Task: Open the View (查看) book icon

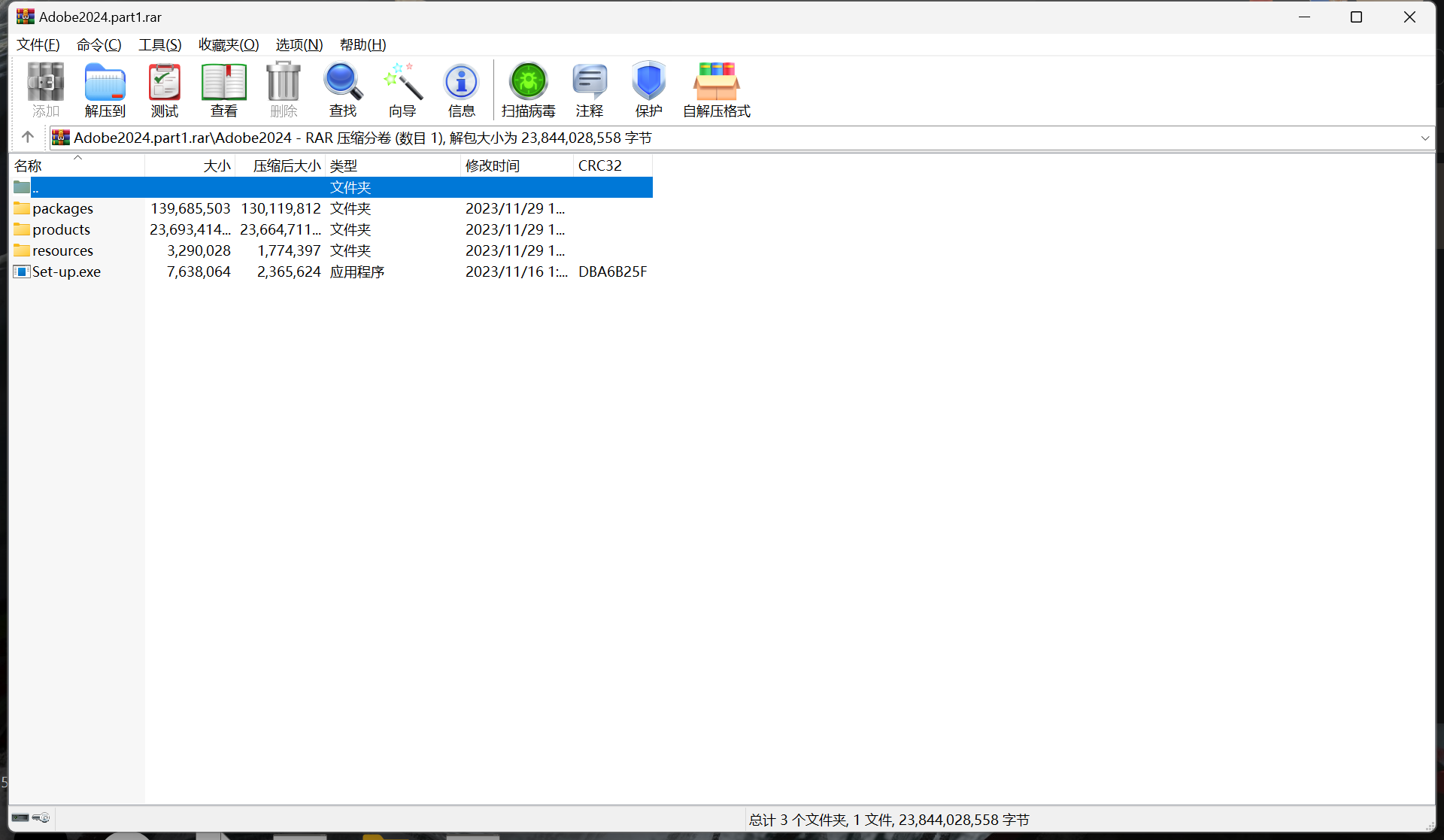Action: coord(224,89)
